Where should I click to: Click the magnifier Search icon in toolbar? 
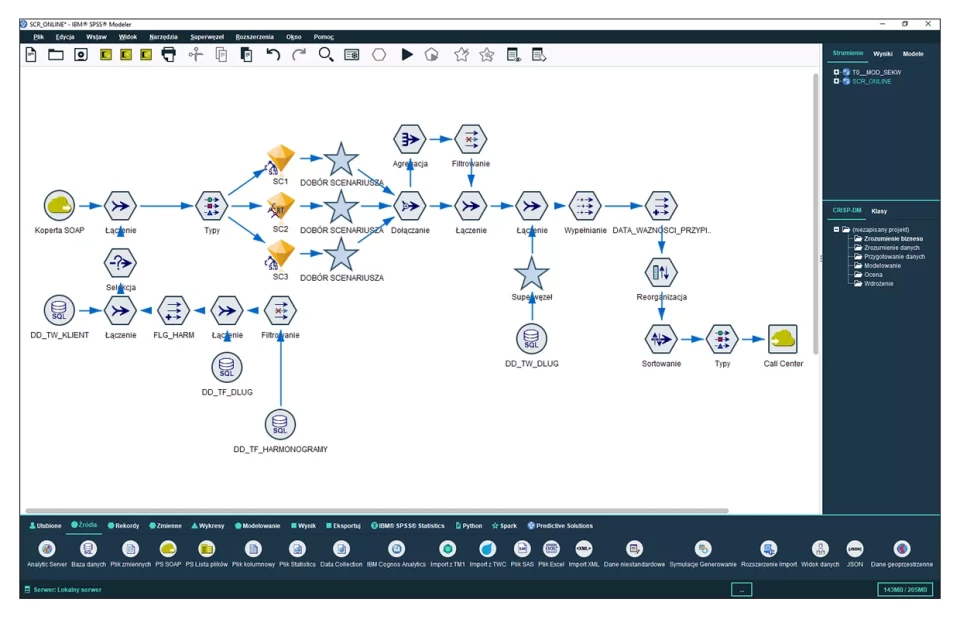click(x=326, y=55)
